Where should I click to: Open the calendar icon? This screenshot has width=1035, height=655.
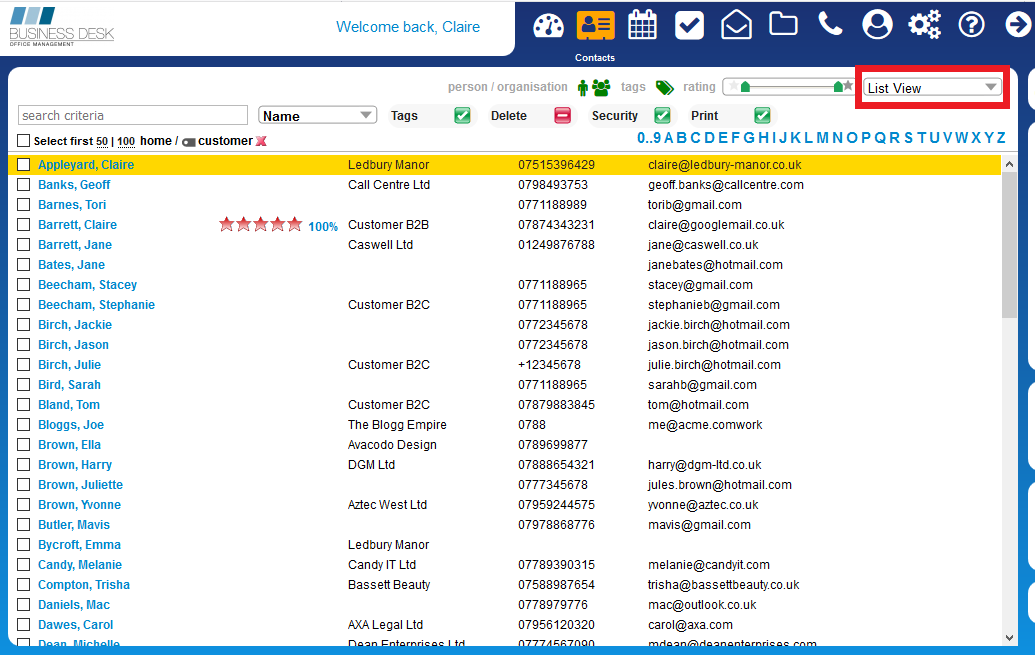click(x=642, y=26)
